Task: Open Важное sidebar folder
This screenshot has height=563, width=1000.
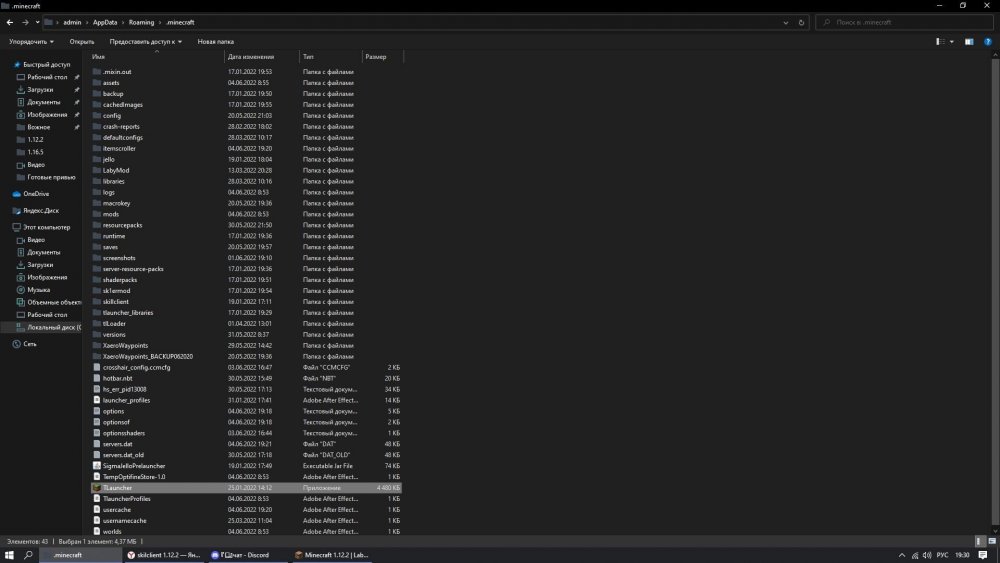Action: pos(38,127)
